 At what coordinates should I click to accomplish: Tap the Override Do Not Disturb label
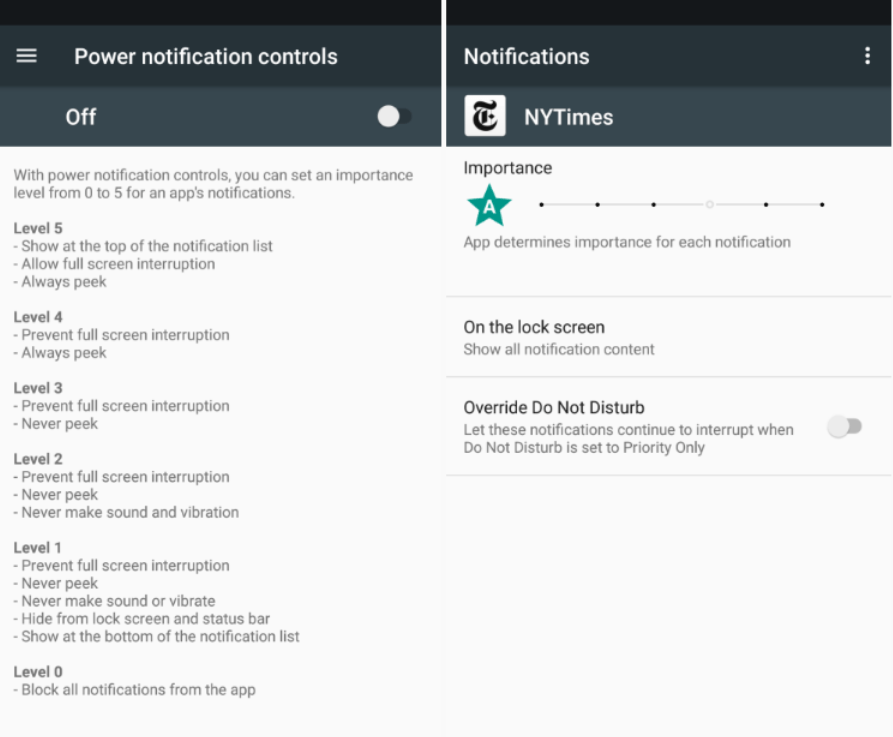(553, 408)
